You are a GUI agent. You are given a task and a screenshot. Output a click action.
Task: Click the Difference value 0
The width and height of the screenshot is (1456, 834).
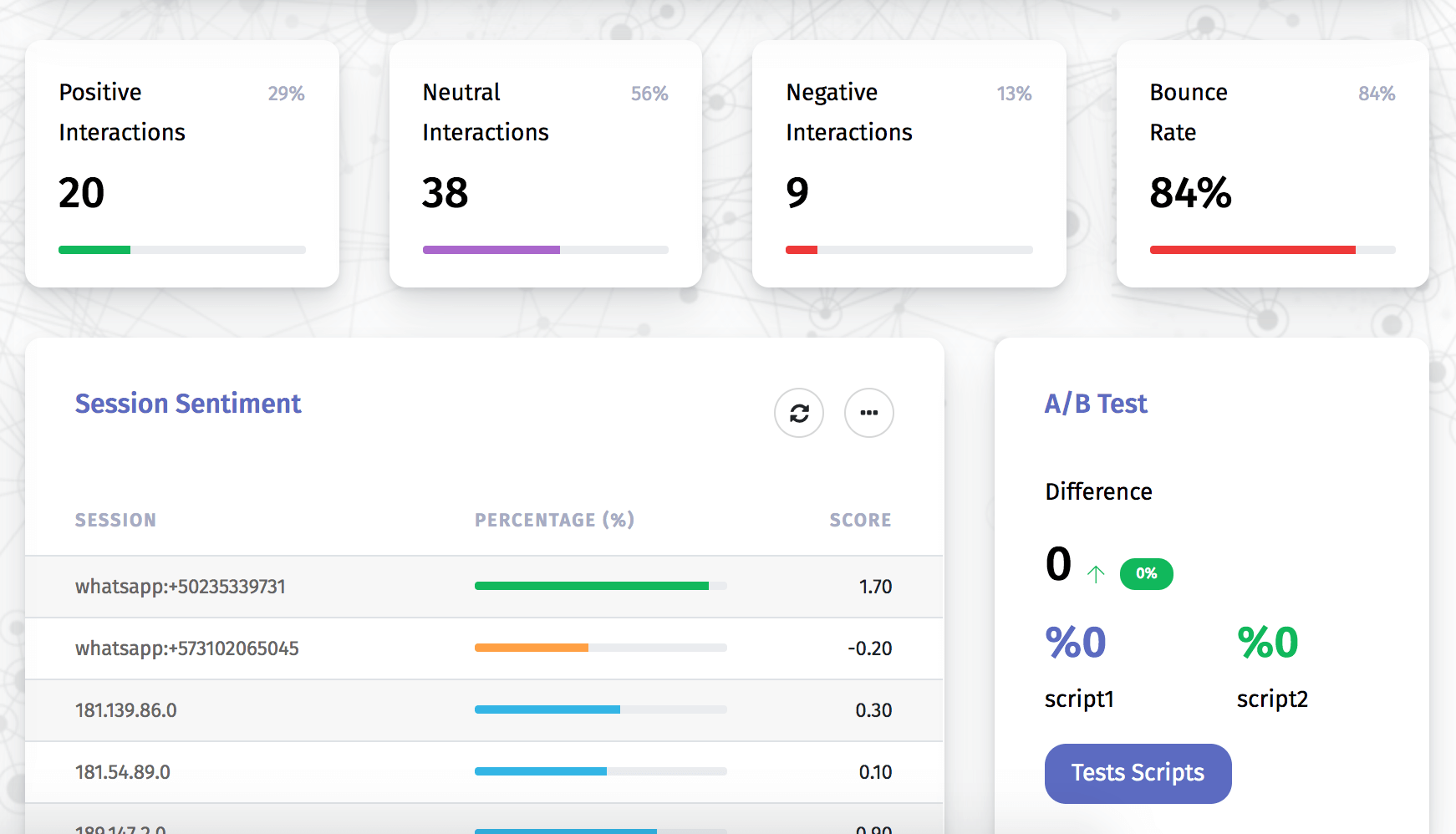pyautogui.click(x=1058, y=564)
